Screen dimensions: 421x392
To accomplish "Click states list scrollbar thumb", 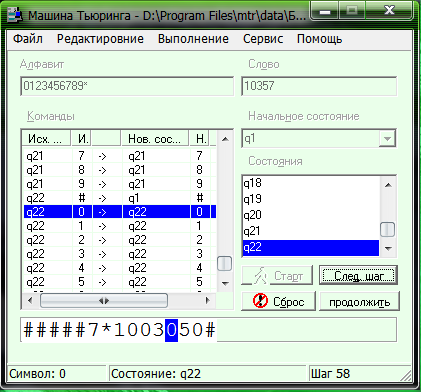I will coord(388,230).
